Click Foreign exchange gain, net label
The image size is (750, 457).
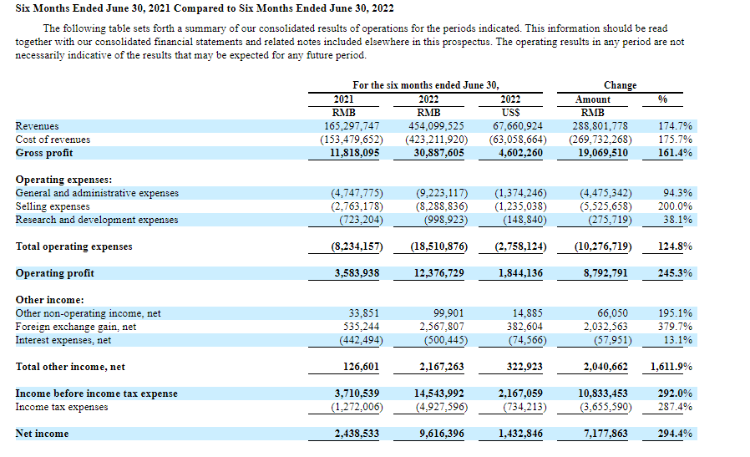click(x=76, y=327)
